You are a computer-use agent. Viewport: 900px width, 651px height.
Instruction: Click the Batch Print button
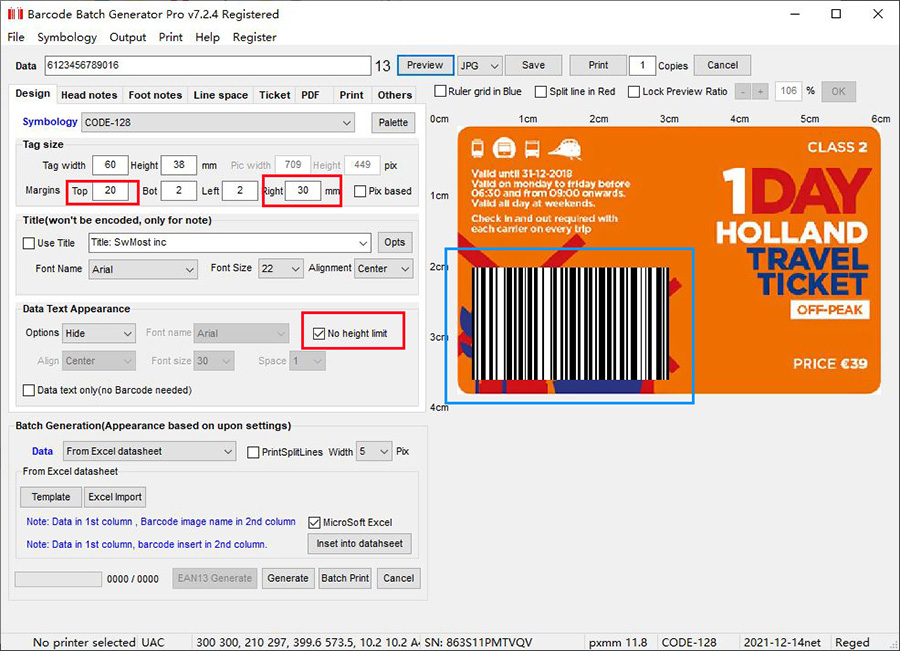pos(346,578)
